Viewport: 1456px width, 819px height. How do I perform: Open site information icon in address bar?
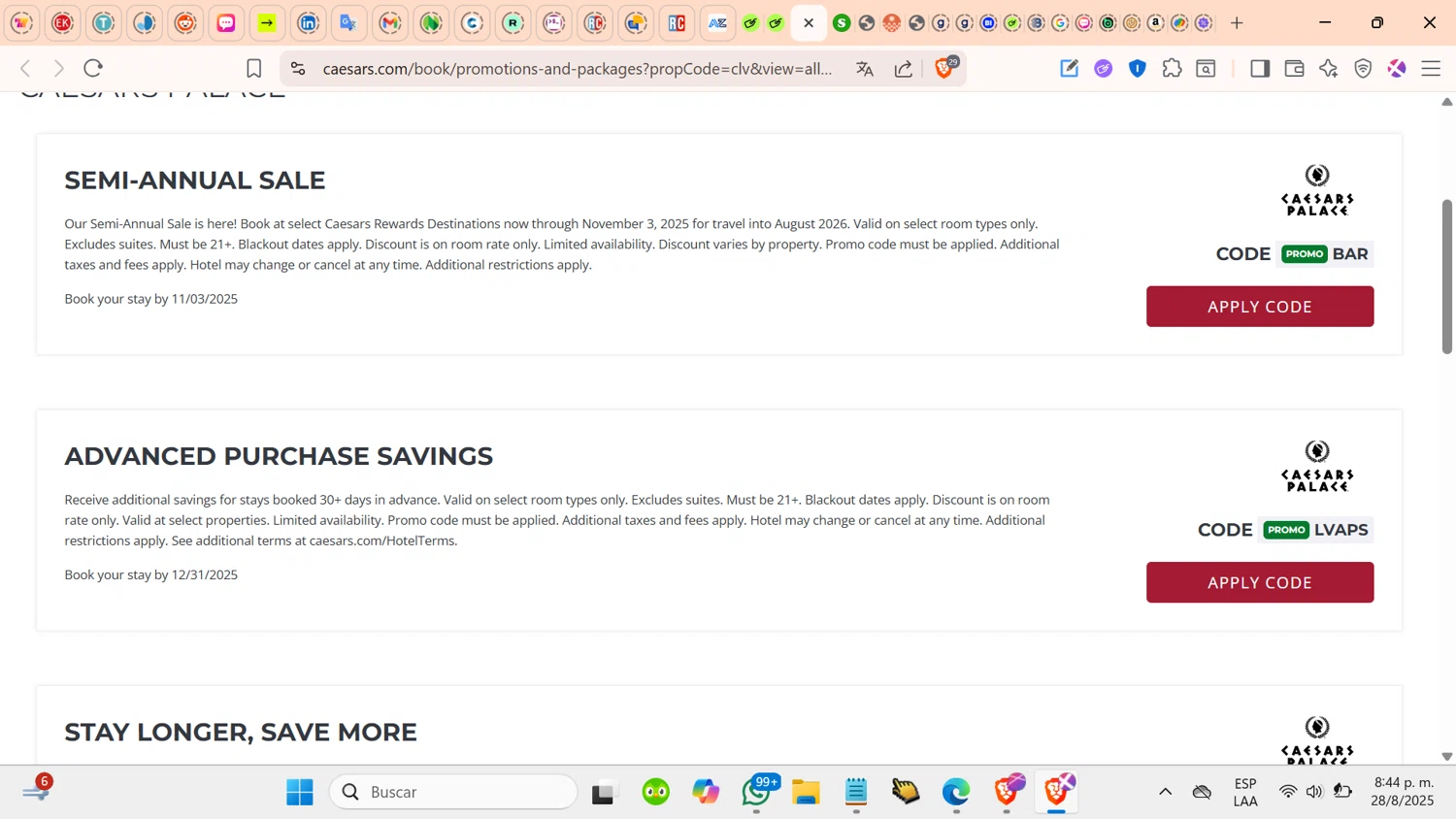pos(298,68)
